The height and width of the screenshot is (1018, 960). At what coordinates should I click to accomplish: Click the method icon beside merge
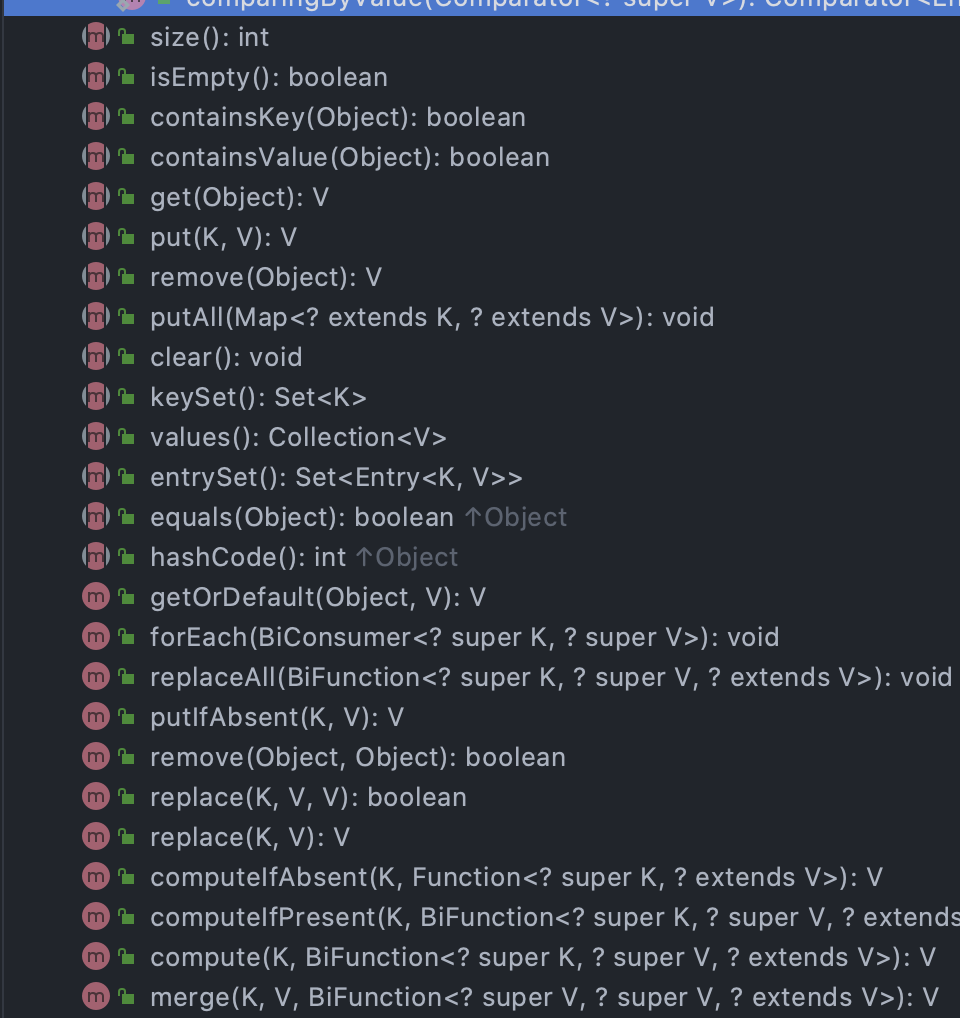[96, 997]
